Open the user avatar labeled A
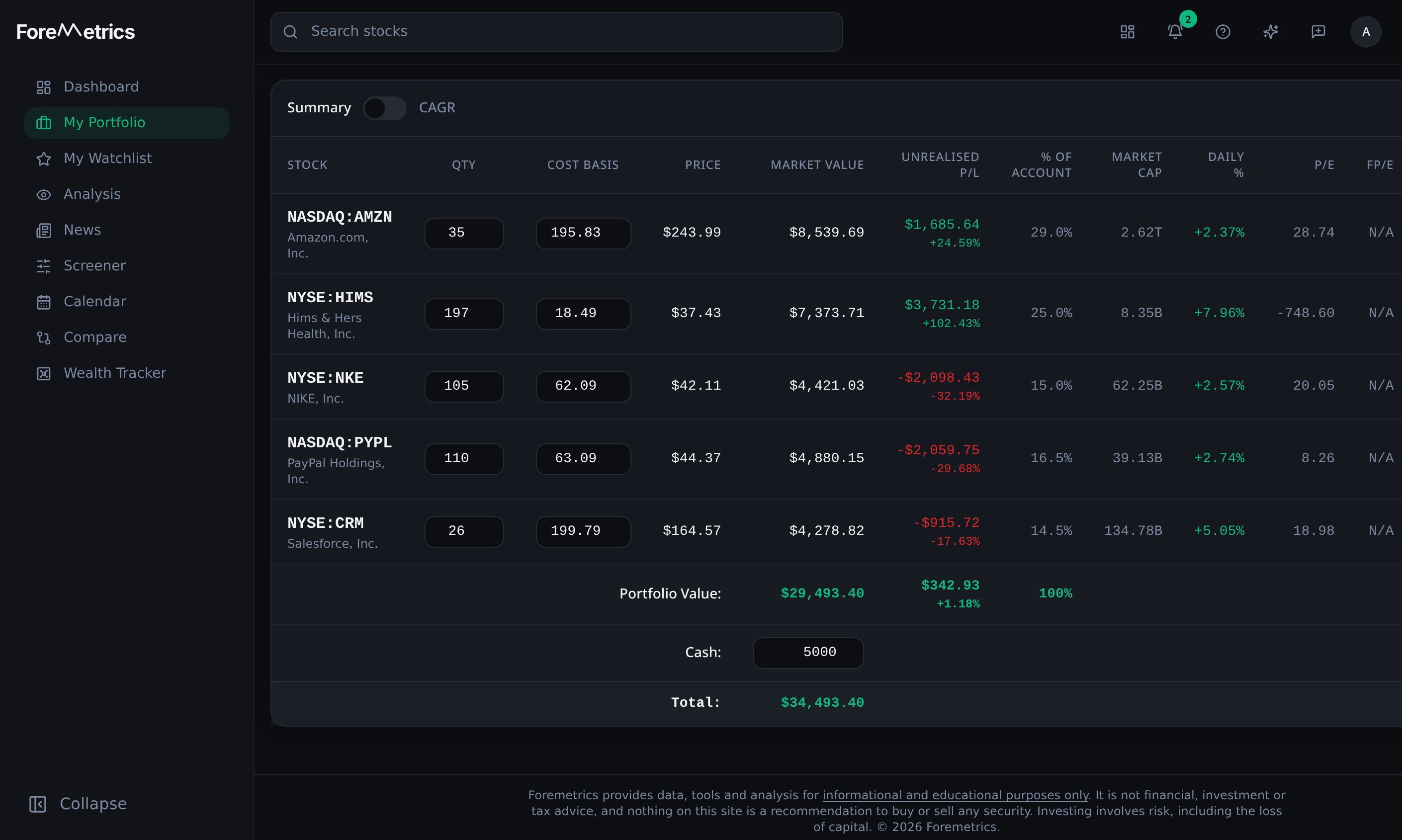Screen dimensions: 1402x840 (x=1366, y=32)
